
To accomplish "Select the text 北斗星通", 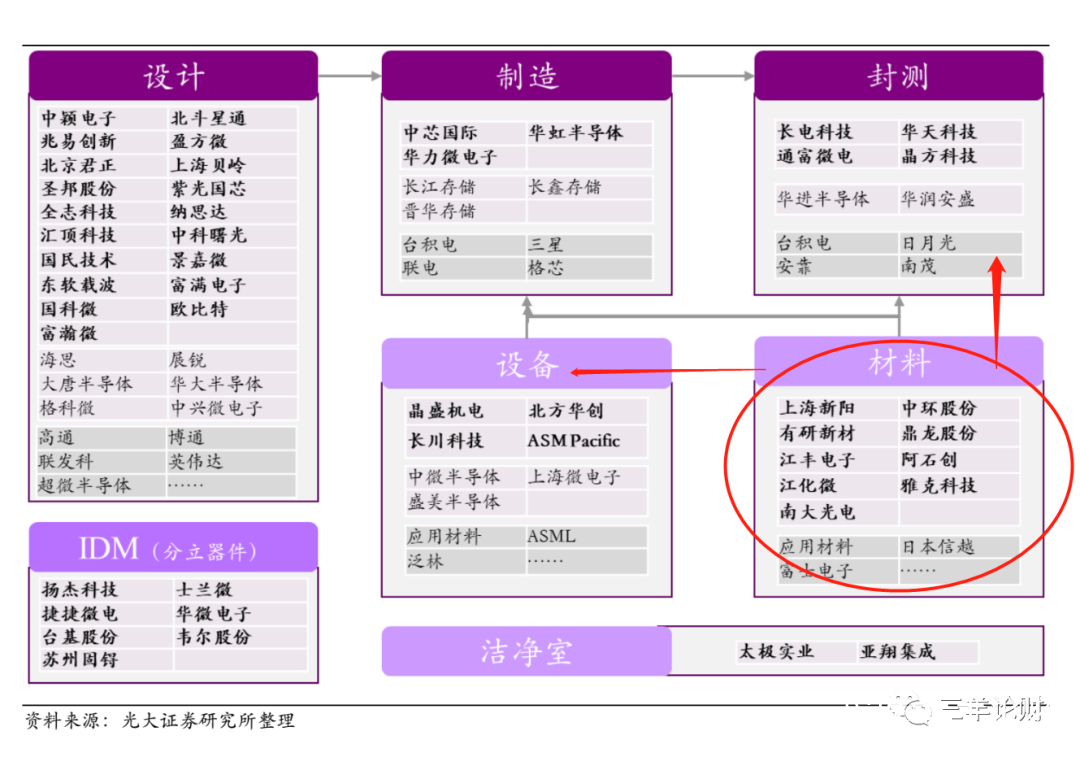I will [x=208, y=118].
